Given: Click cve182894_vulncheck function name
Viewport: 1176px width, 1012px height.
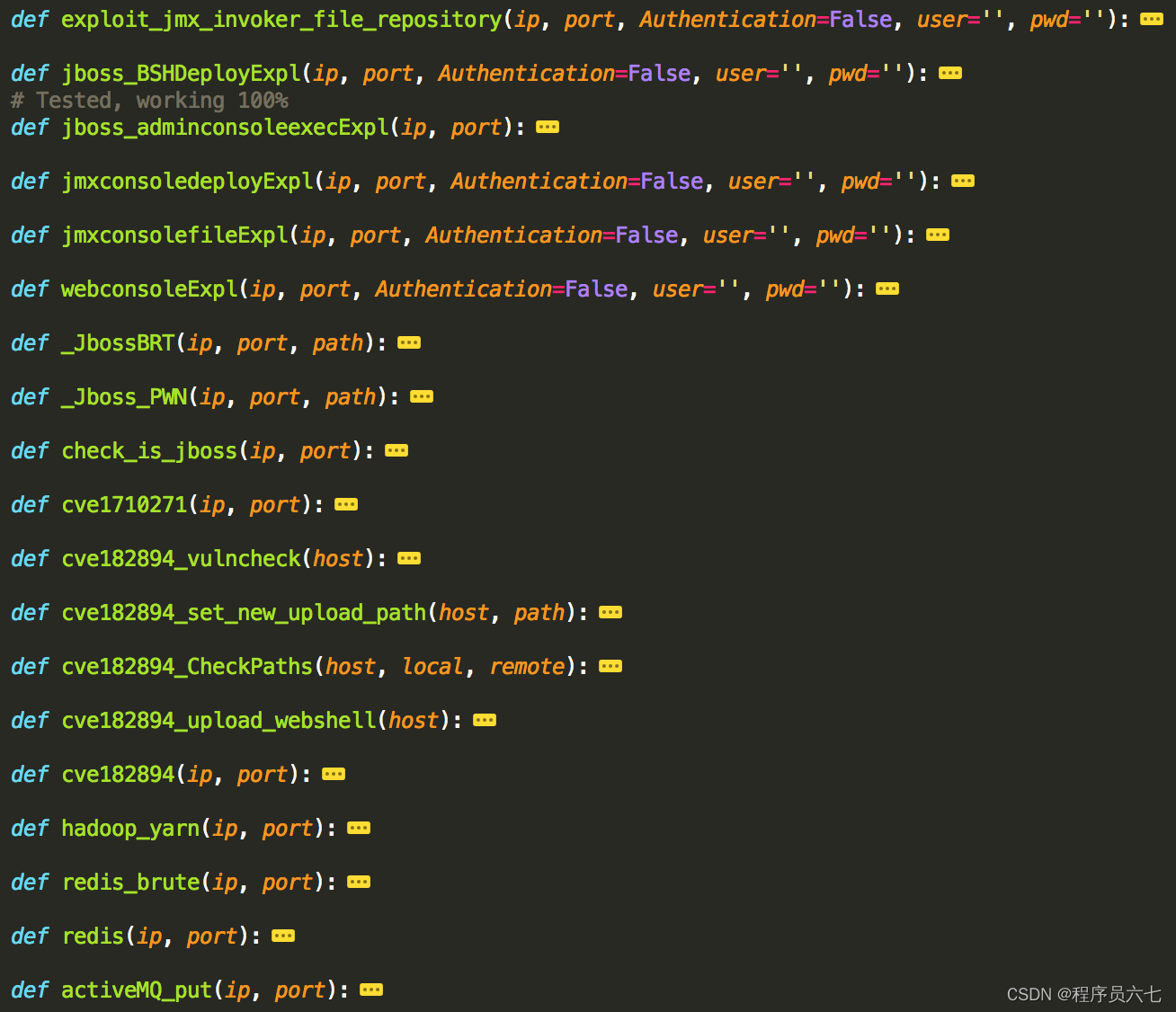Looking at the screenshot, I should pos(181,559).
